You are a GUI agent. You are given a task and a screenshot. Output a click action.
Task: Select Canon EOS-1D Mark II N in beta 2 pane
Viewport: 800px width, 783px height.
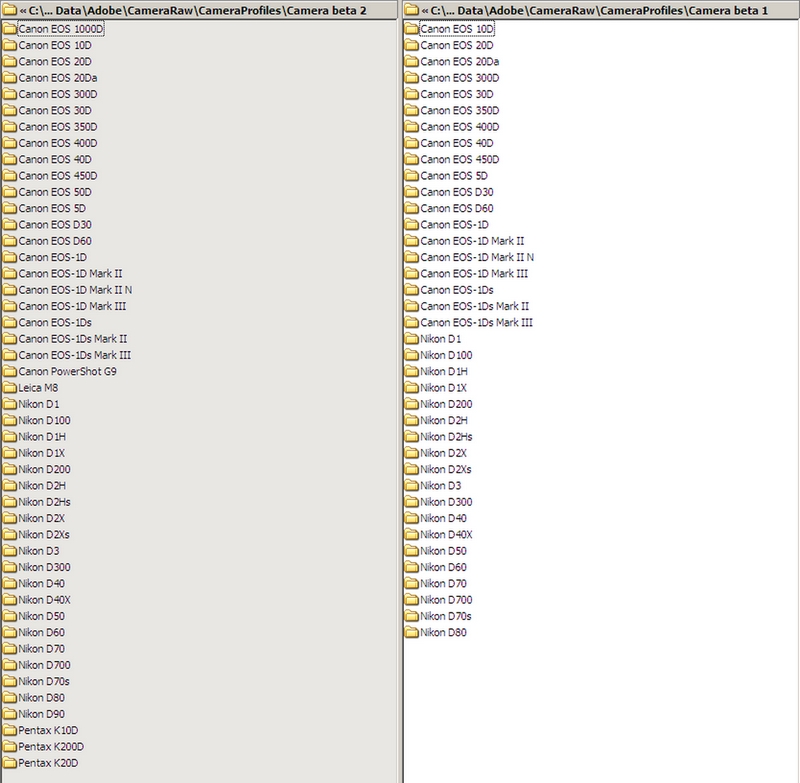[x=75, y=290]
